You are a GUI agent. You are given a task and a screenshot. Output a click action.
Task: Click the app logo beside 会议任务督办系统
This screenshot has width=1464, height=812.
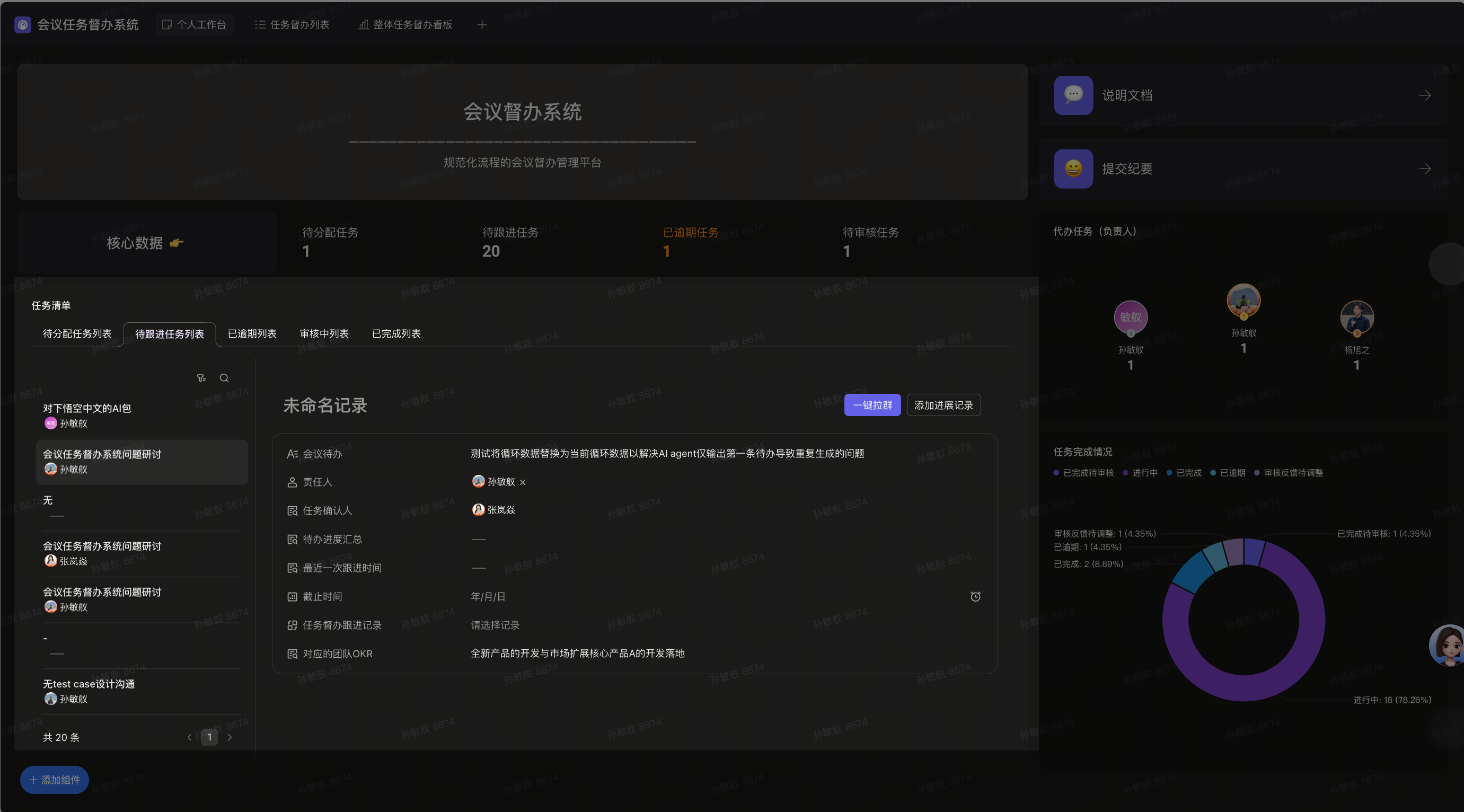(23, 24)
